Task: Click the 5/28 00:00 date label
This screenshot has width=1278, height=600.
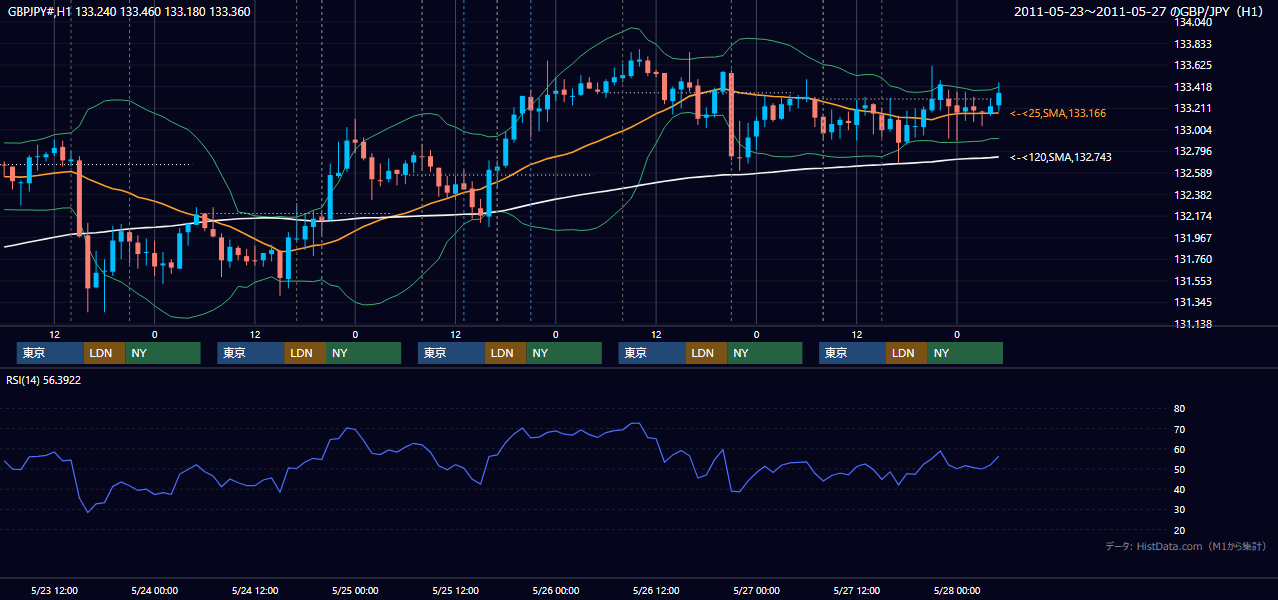Action: tap(957, 590)
